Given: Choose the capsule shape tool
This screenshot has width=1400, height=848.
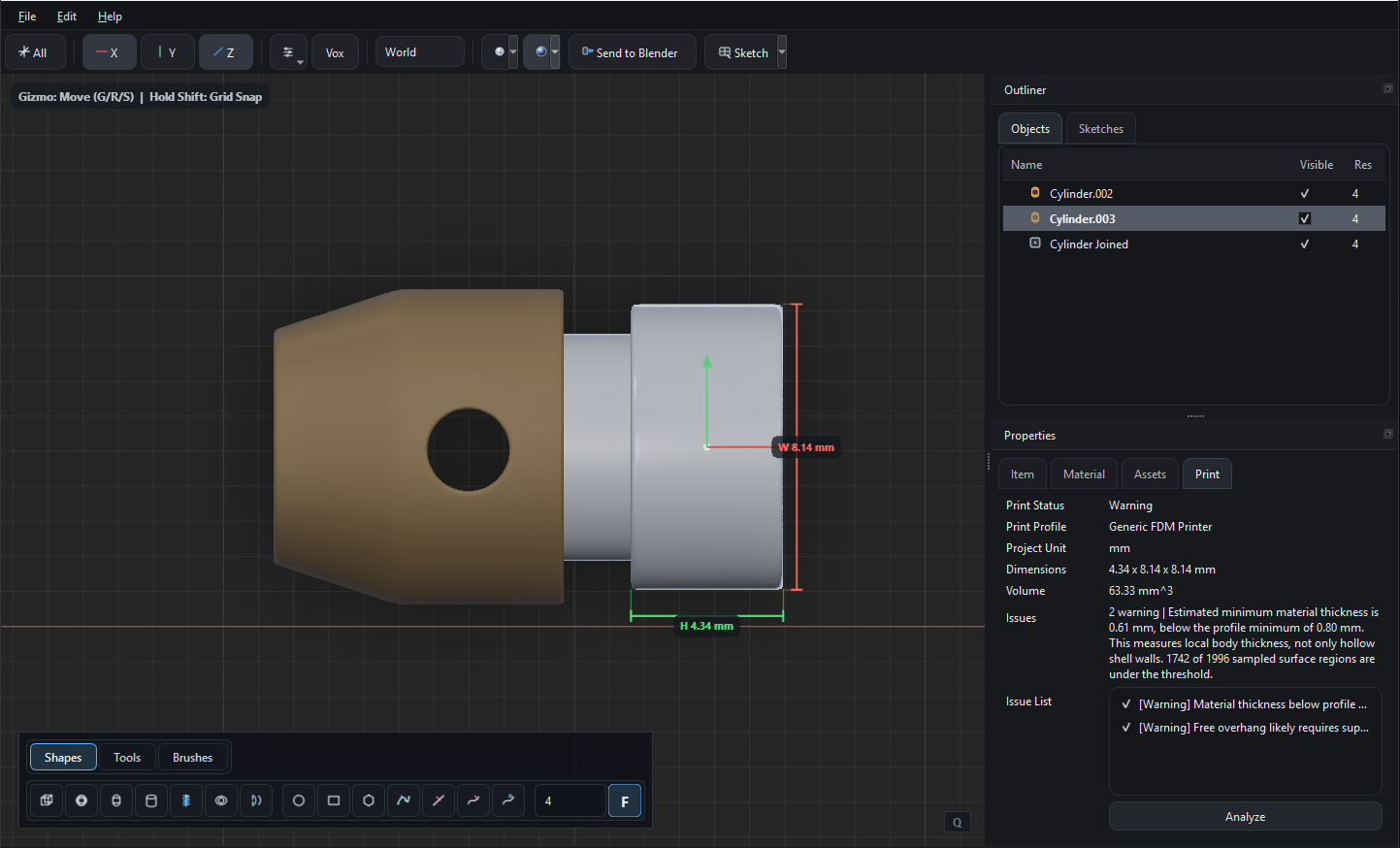Looking at the screenshot, I should pos(115,800).
